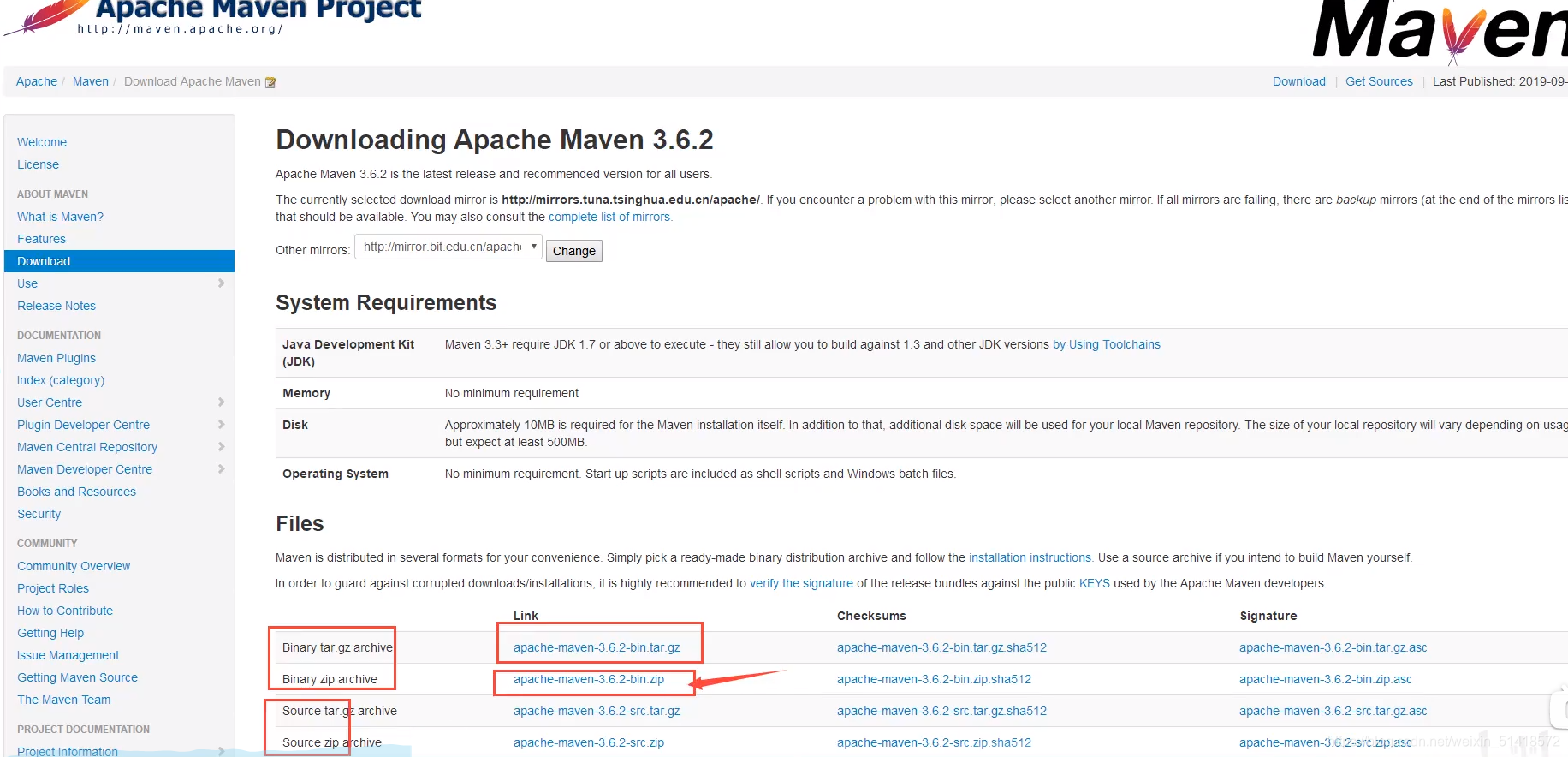The height and width of the screenshot is (757, 1568).
Task: Open apache-maven-3.6.2-bin.tar.gz.sha512 checksum
Action: pos(941,647)
